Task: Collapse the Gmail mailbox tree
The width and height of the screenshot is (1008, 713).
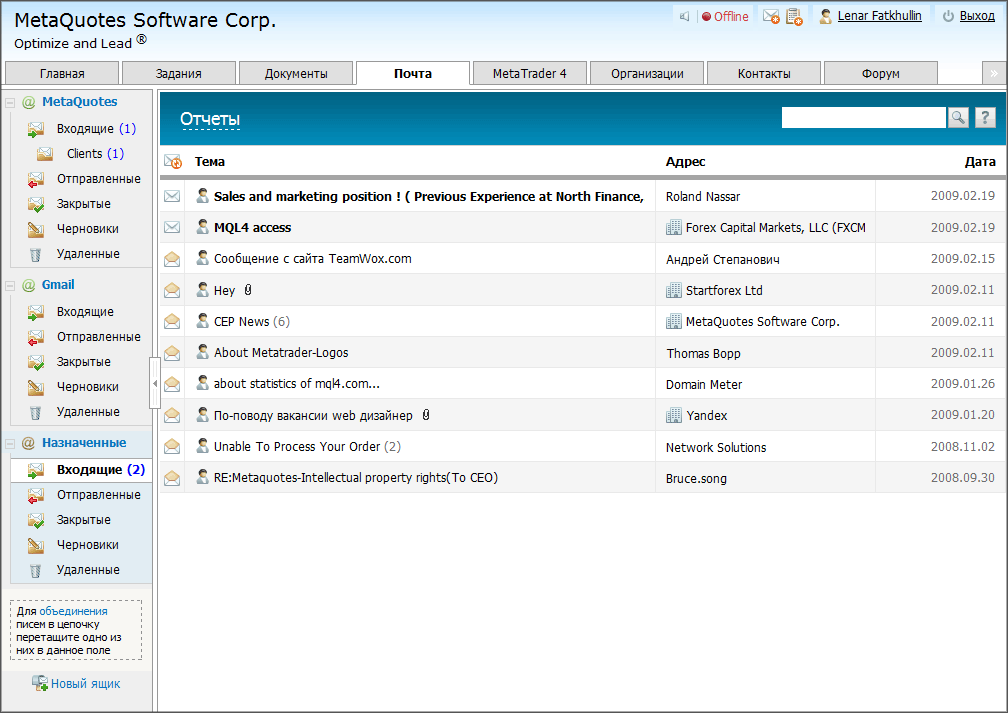Action: [10, 285]
